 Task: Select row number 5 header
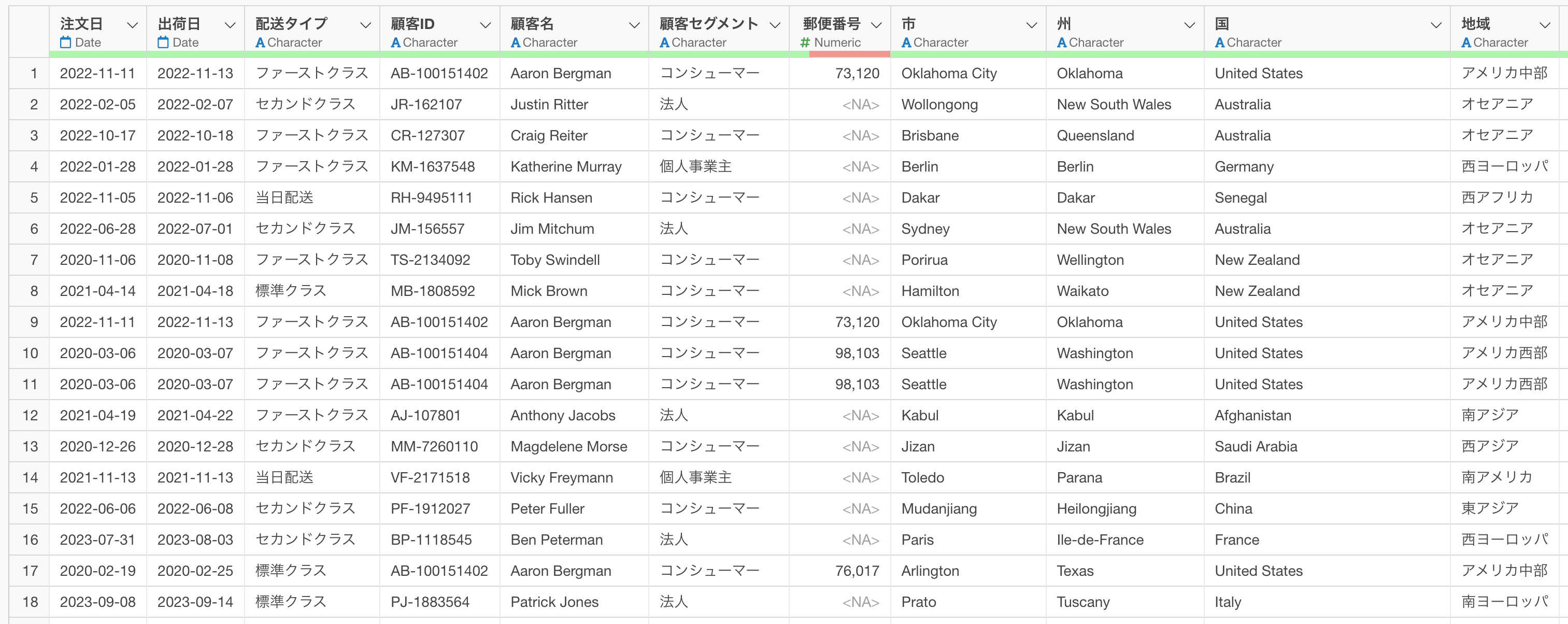click(34, 198)
